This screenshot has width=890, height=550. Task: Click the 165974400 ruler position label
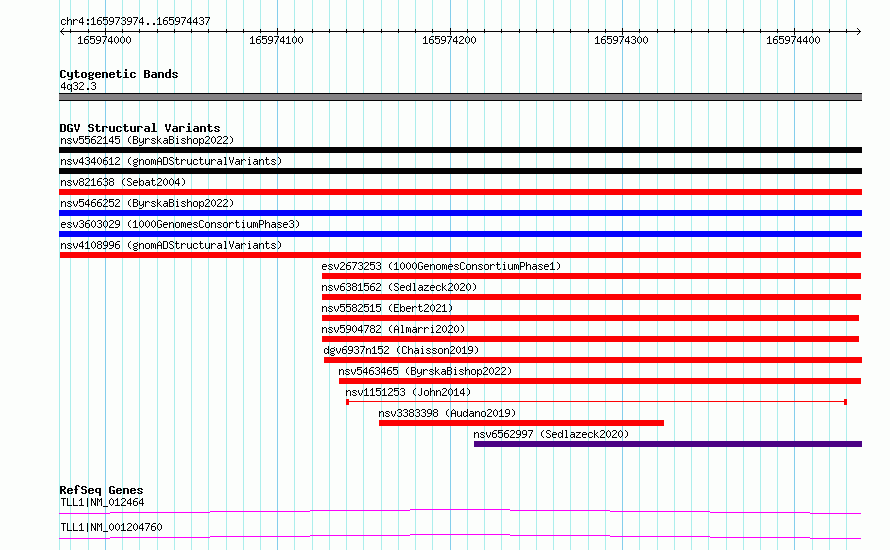coord(793,40)
